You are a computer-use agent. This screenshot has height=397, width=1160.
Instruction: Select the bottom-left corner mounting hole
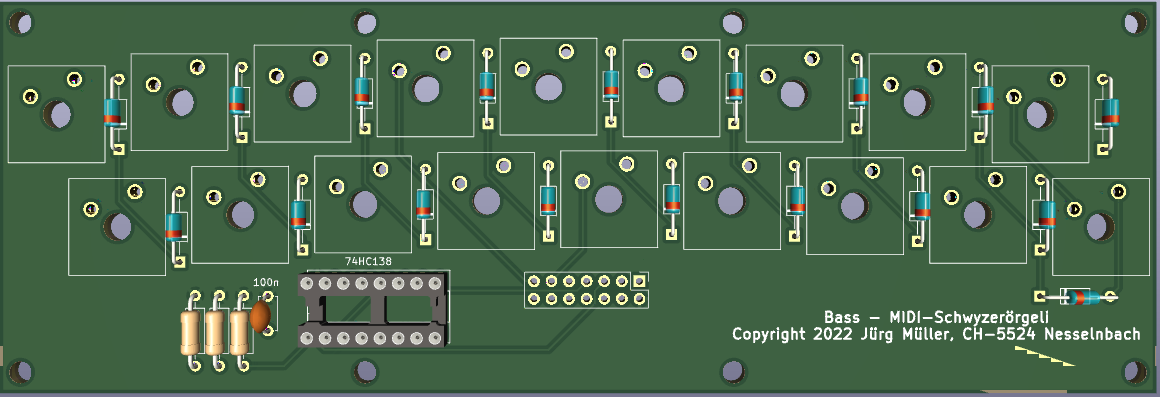21,370
